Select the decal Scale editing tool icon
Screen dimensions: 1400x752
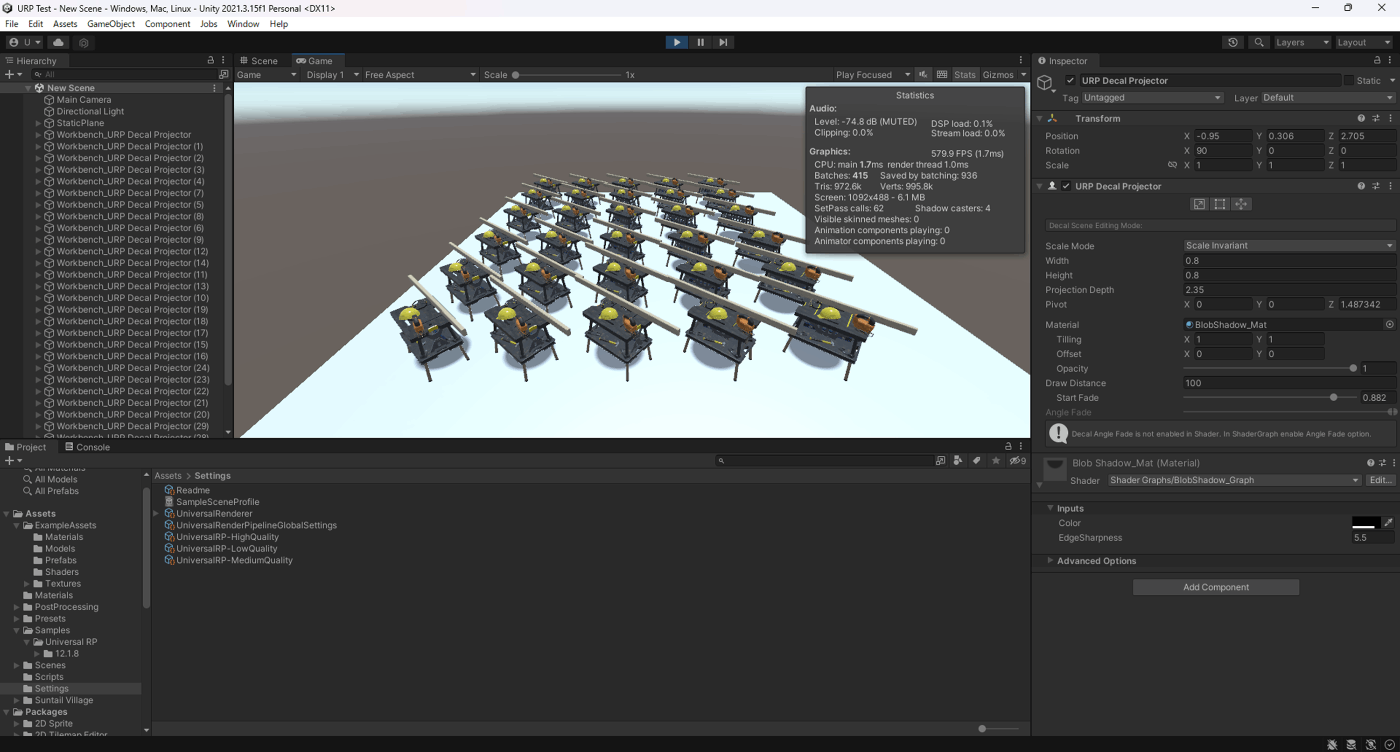coord(1199,204)
